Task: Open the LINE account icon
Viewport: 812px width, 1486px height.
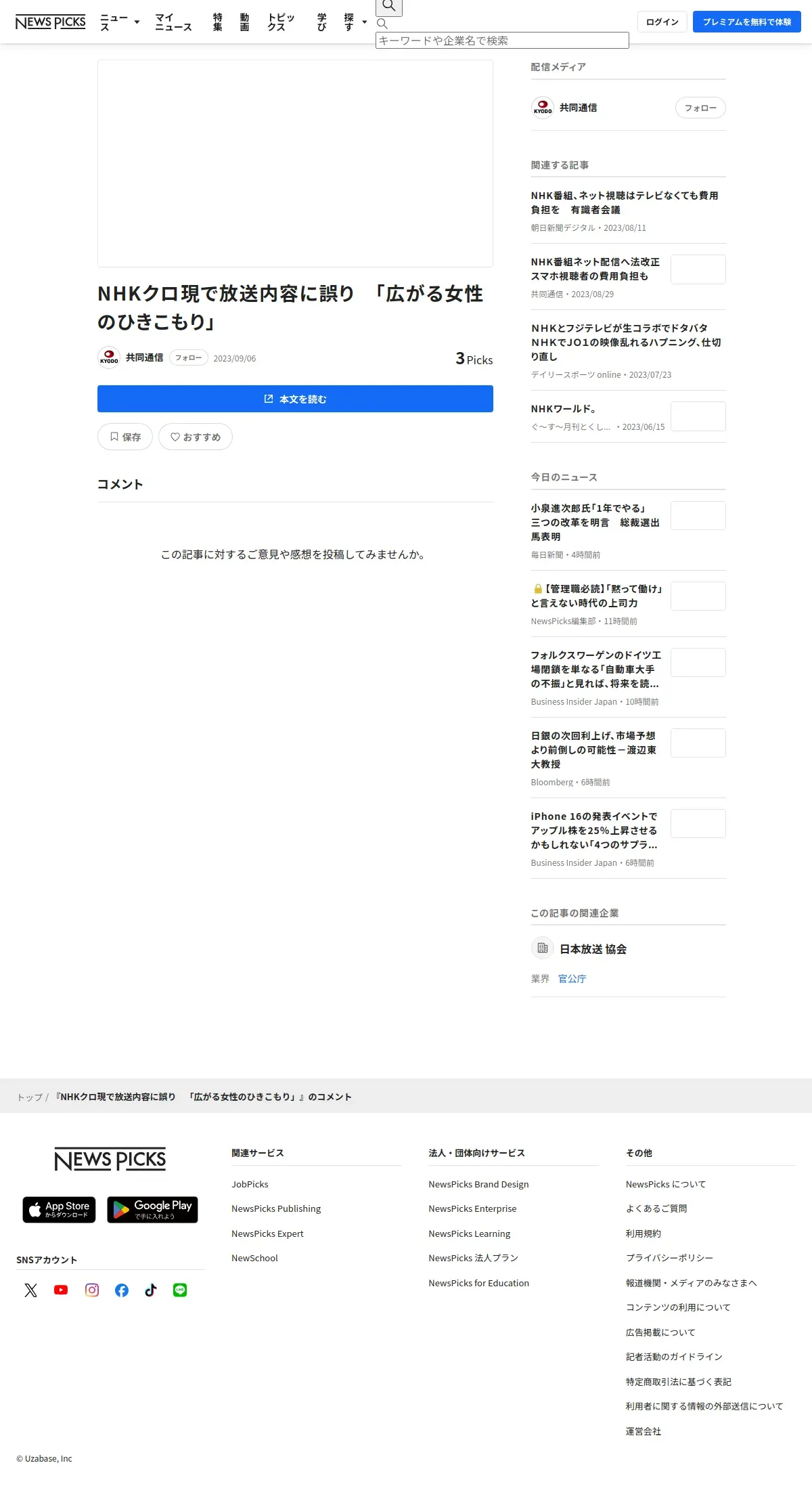Action: [x=180, y=1290]
